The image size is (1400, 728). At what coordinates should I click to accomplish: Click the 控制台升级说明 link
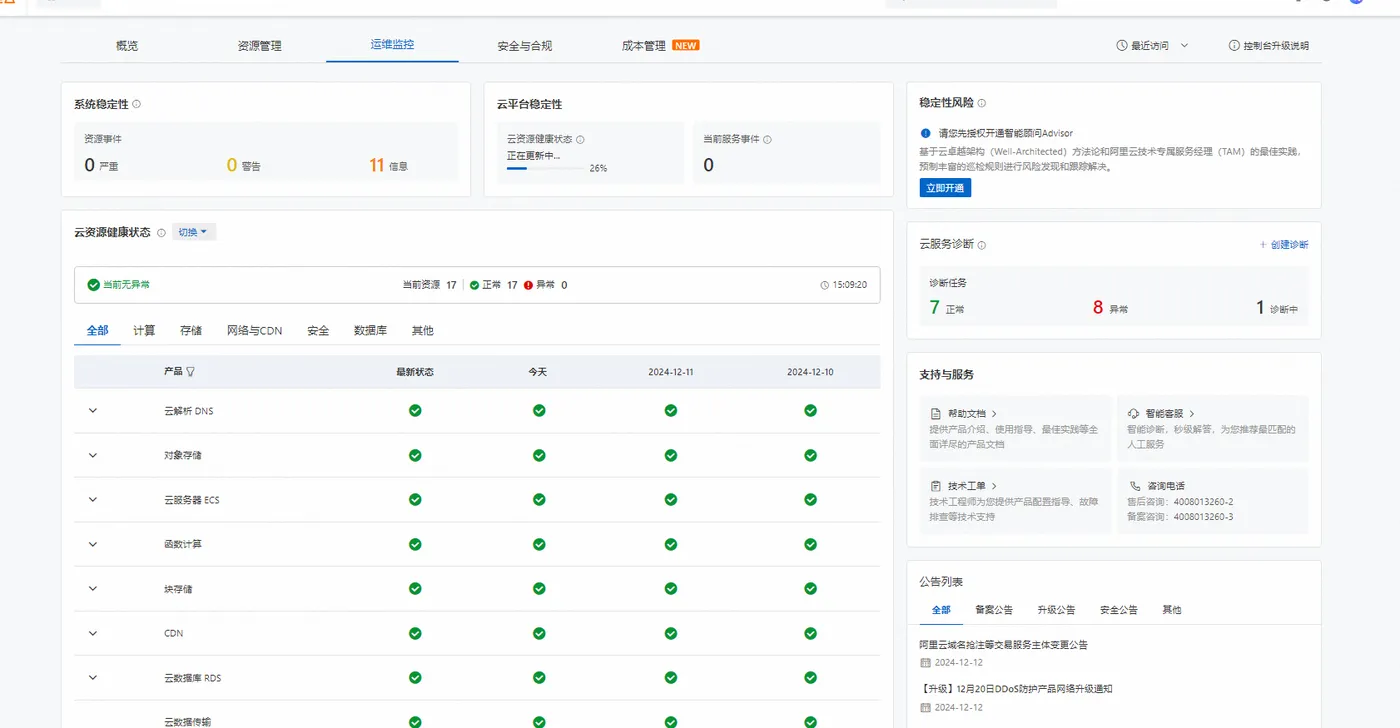[1275, 46]
